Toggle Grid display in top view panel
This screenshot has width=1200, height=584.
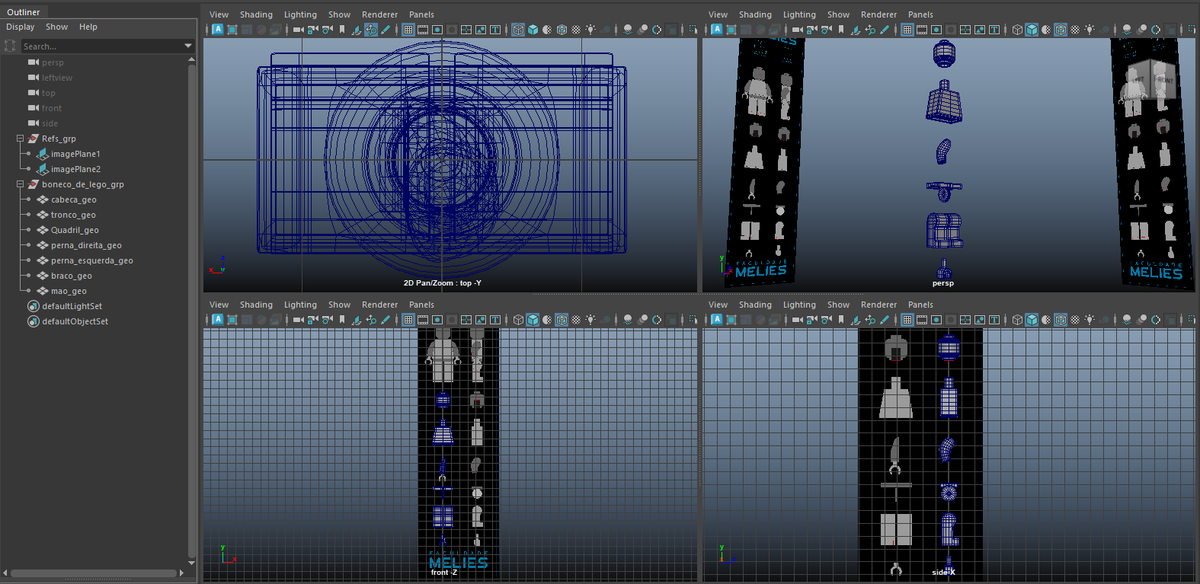coord(408,30)
